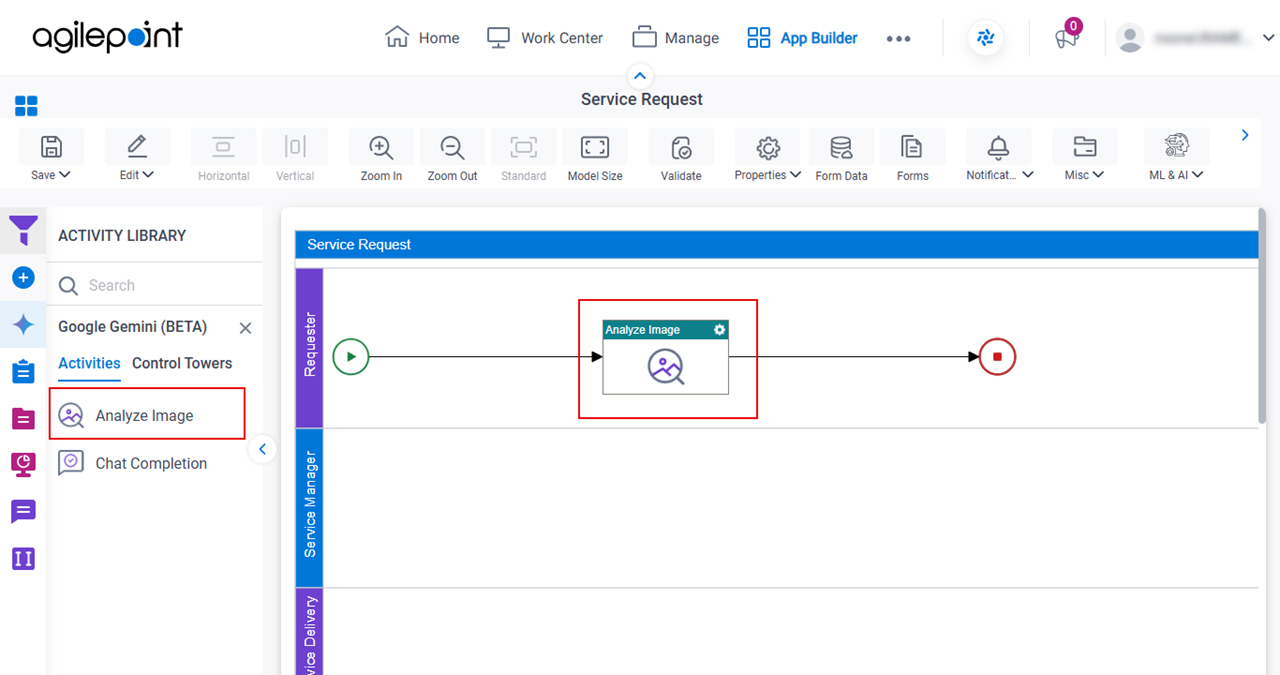The image size is (1280, 675).
Task: Click the Service Request pool title bar
Action: [777, 244]
